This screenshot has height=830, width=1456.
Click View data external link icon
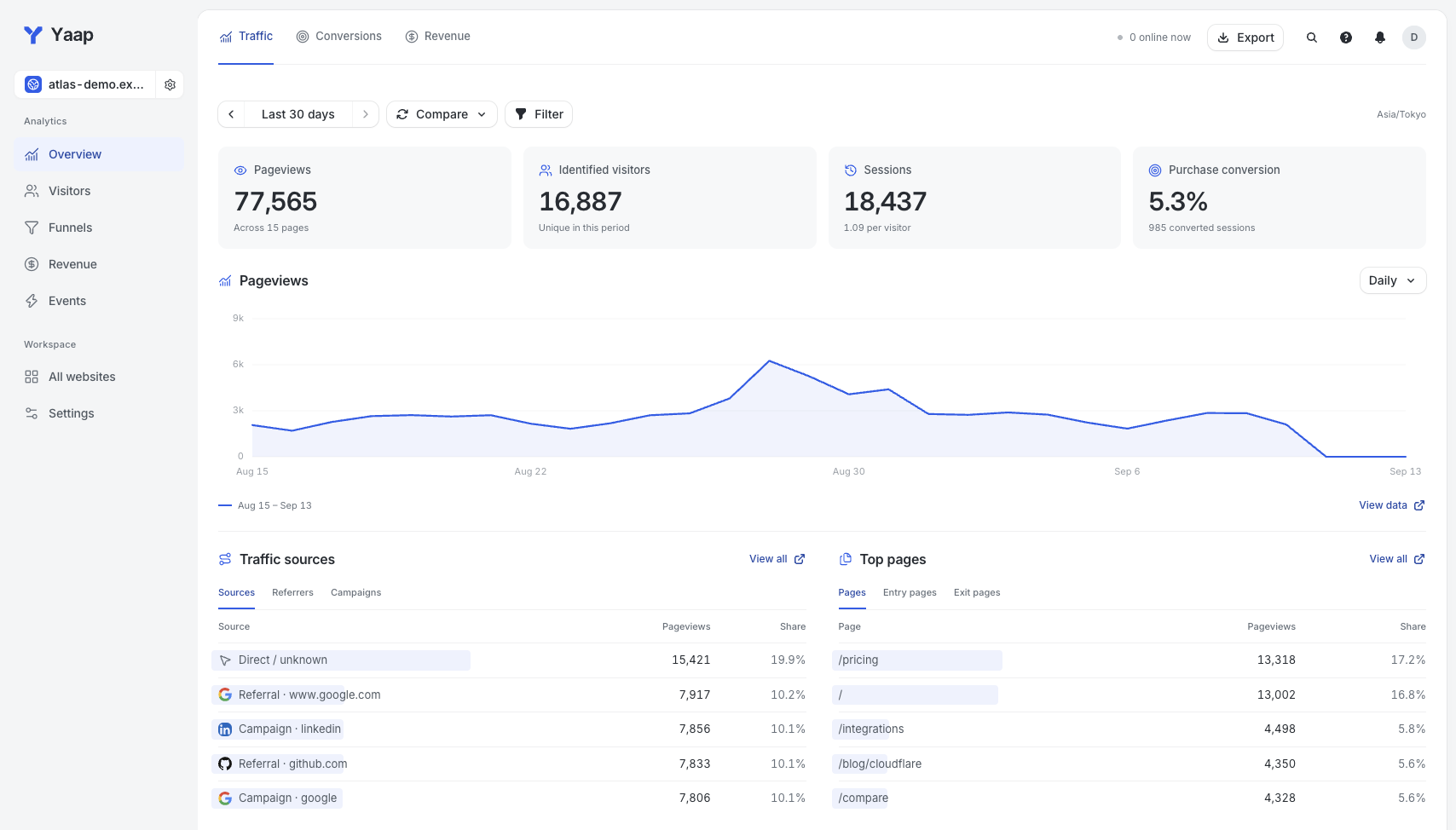(x=1419, y=505)
